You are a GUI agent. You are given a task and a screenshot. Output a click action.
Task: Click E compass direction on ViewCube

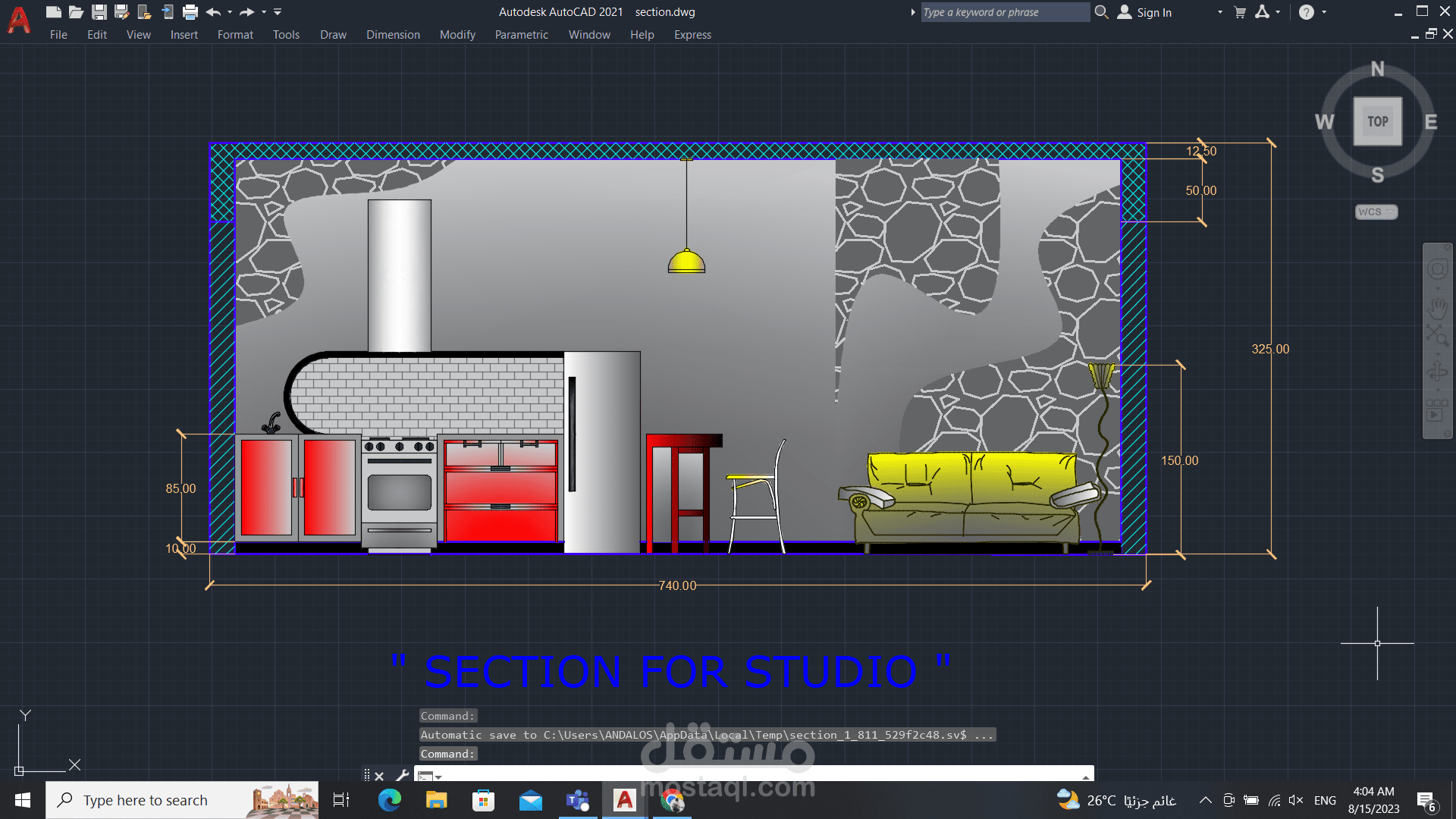pyautogui.click(x=1431, y=122)
